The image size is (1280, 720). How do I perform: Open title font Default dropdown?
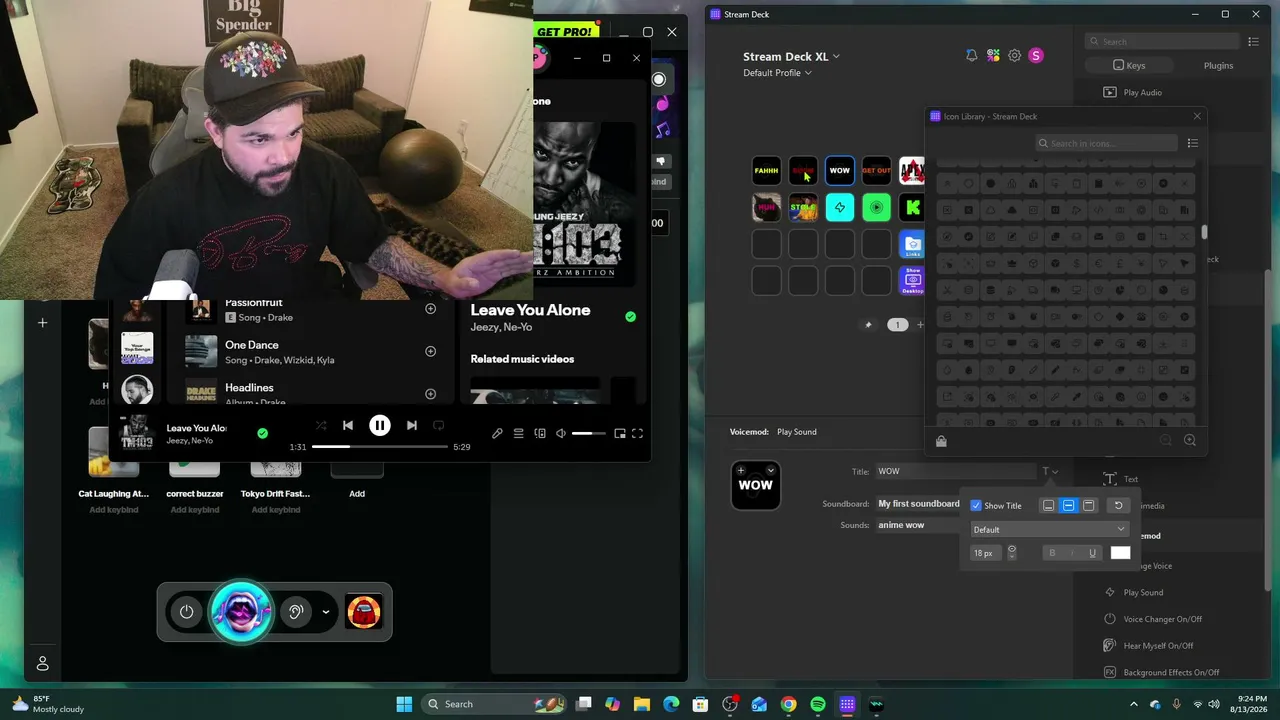1050,530
